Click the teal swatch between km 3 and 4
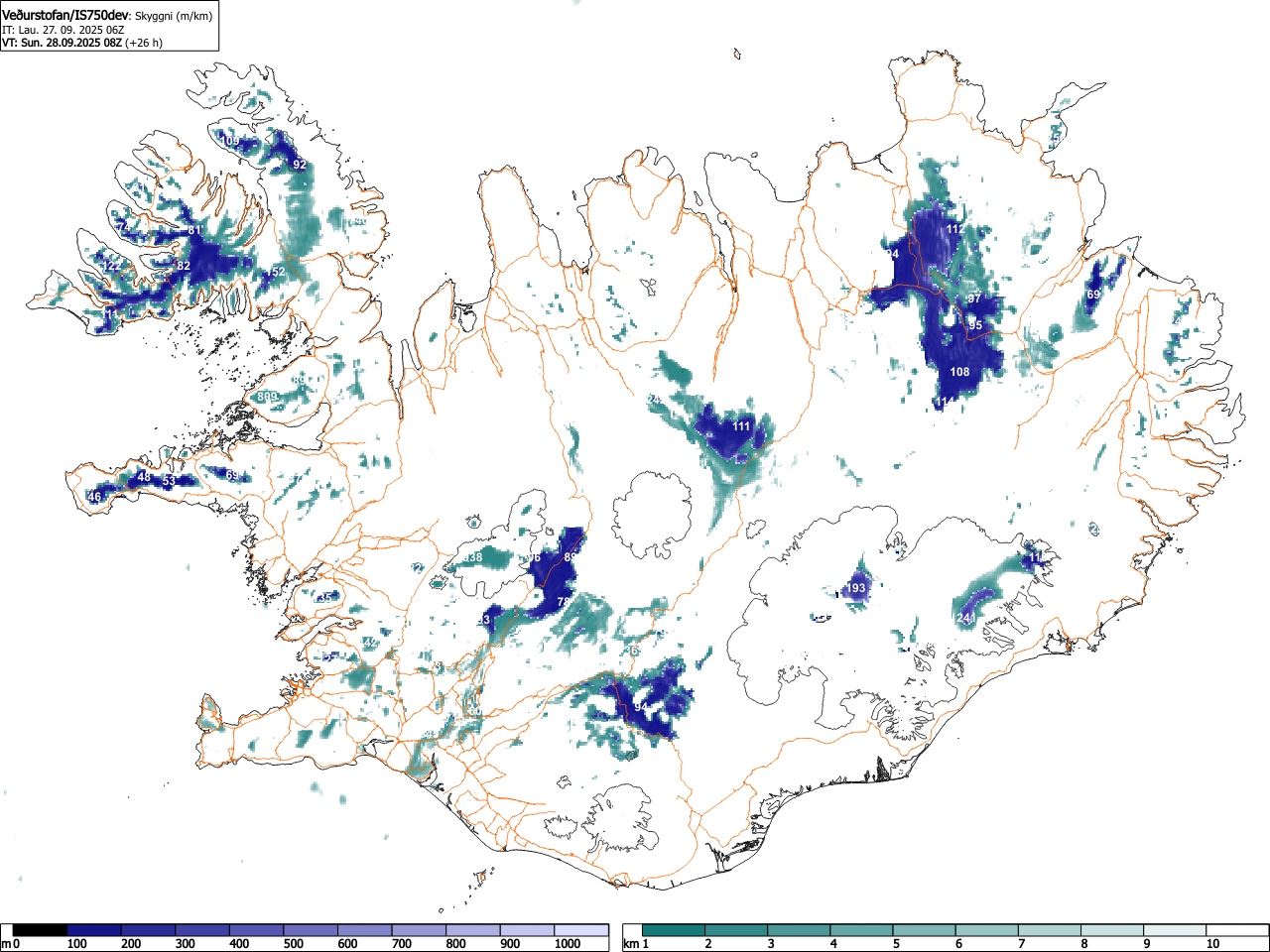The width and height of the screenshot is (1270, 952). [800, 930]
